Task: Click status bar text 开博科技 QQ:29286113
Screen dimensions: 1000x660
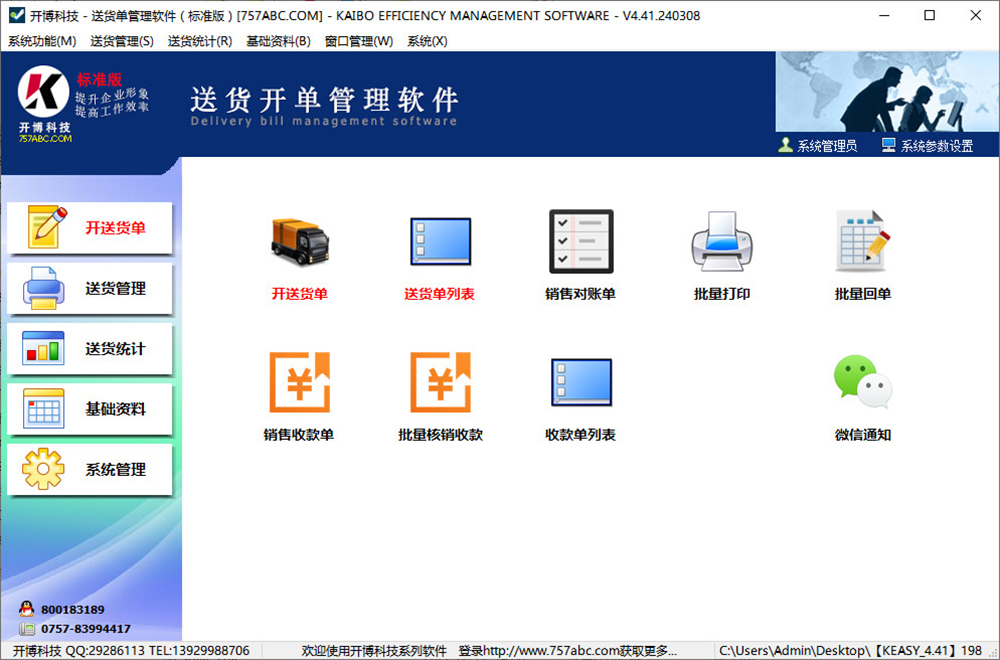Action: coord(132,651)
